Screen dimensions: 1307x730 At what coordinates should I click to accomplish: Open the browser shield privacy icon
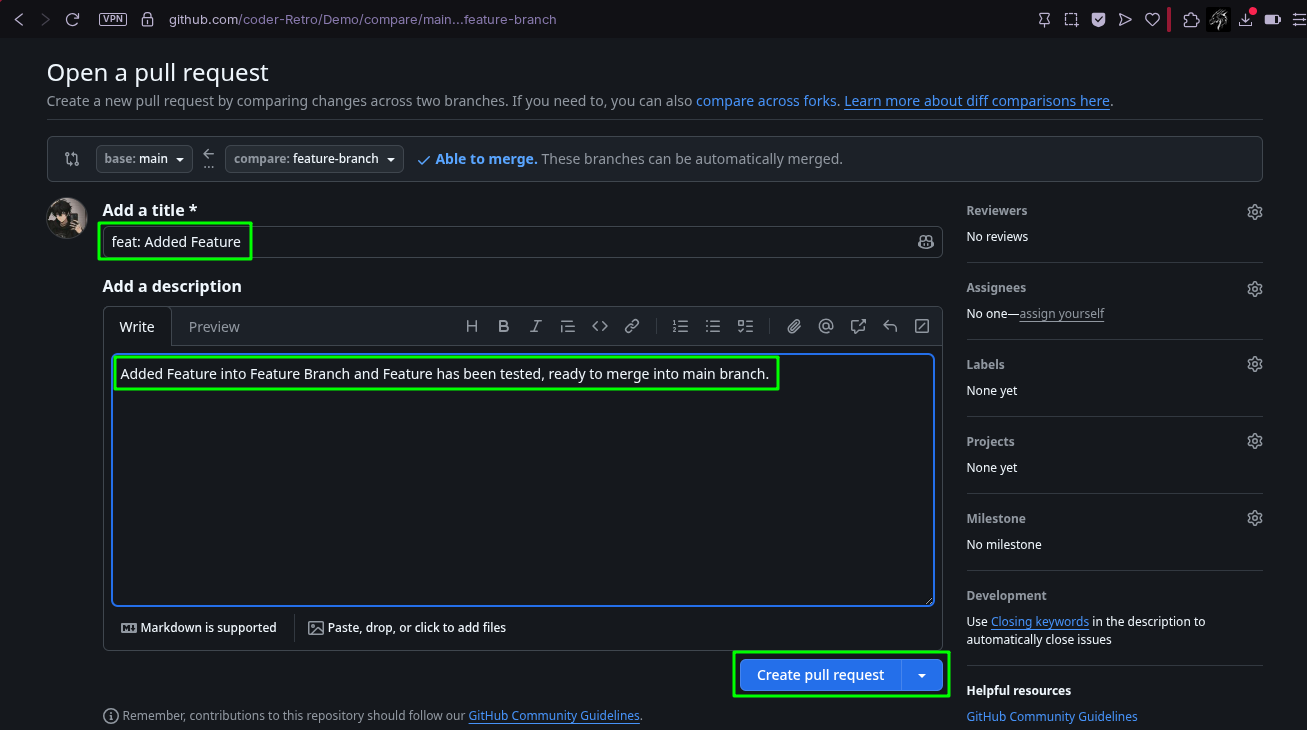1098,19
